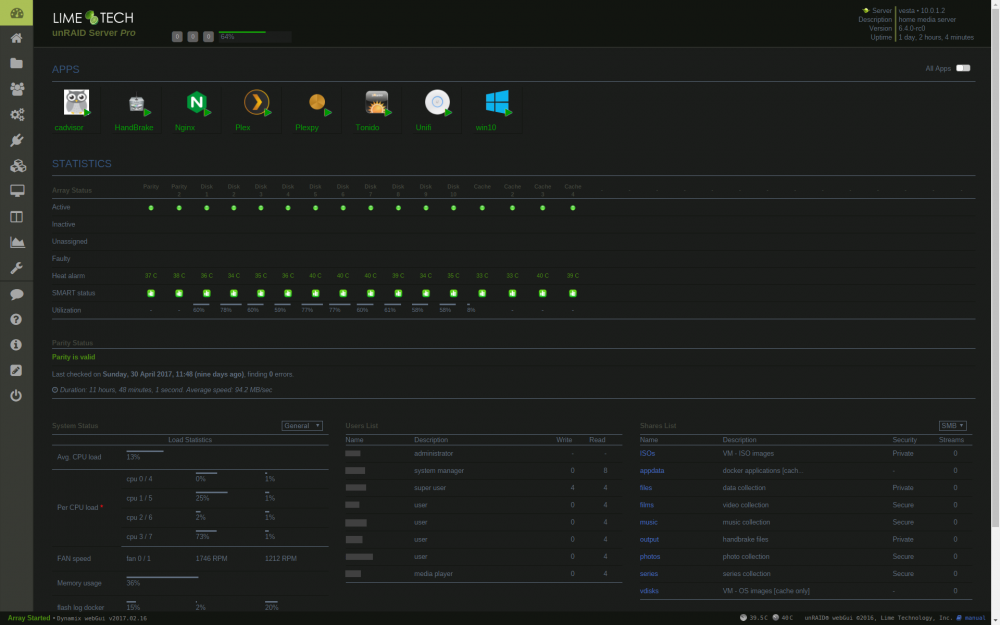Screen dimensions: 1000x625
Task: Open the Plugins plug icon in sidebar
Action: coord(17,140)
